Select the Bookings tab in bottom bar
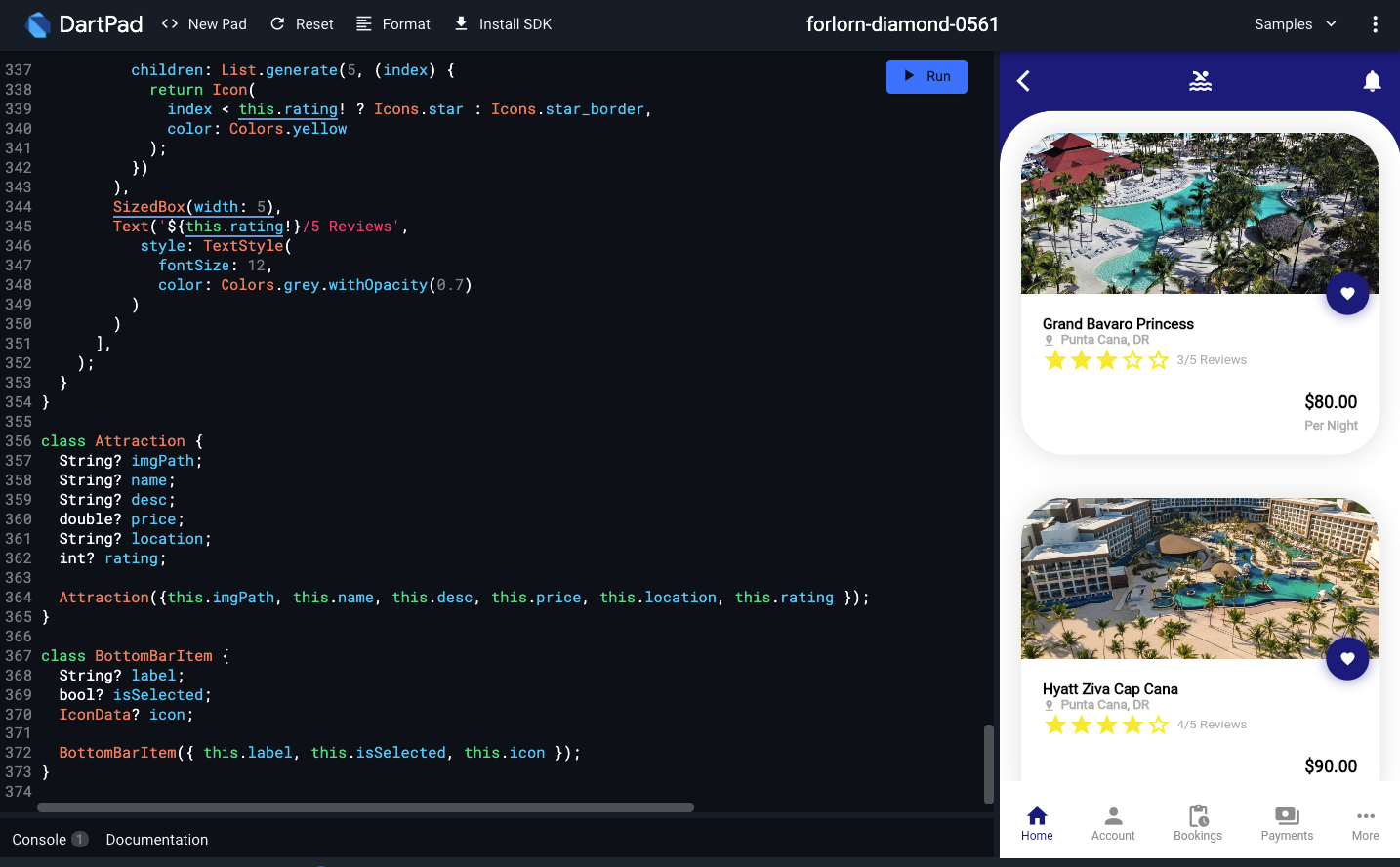The width and height of the screenshot is (1400, 867). coord(1198,823)
